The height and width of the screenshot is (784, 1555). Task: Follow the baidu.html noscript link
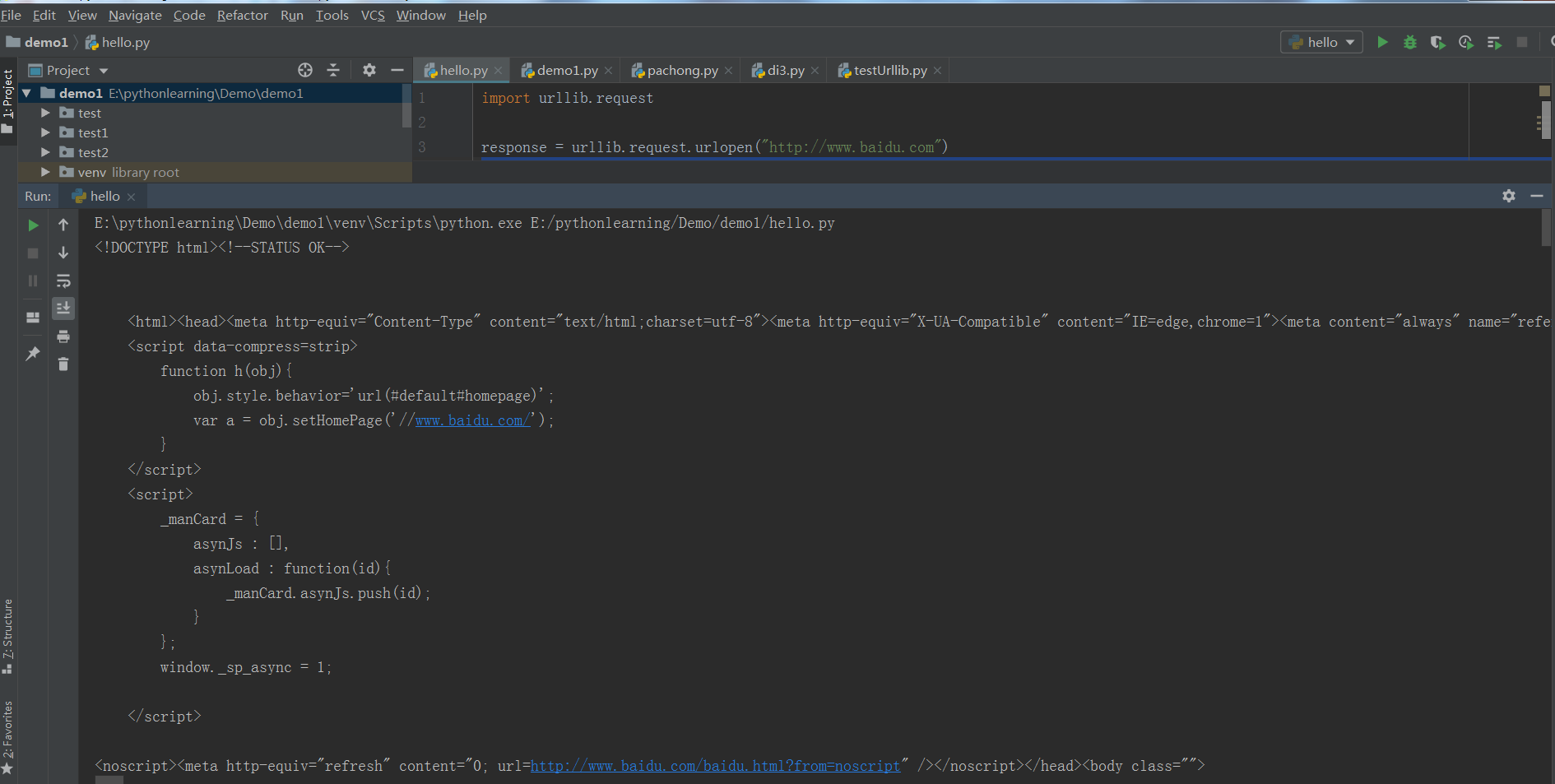[x=715, y=765]
